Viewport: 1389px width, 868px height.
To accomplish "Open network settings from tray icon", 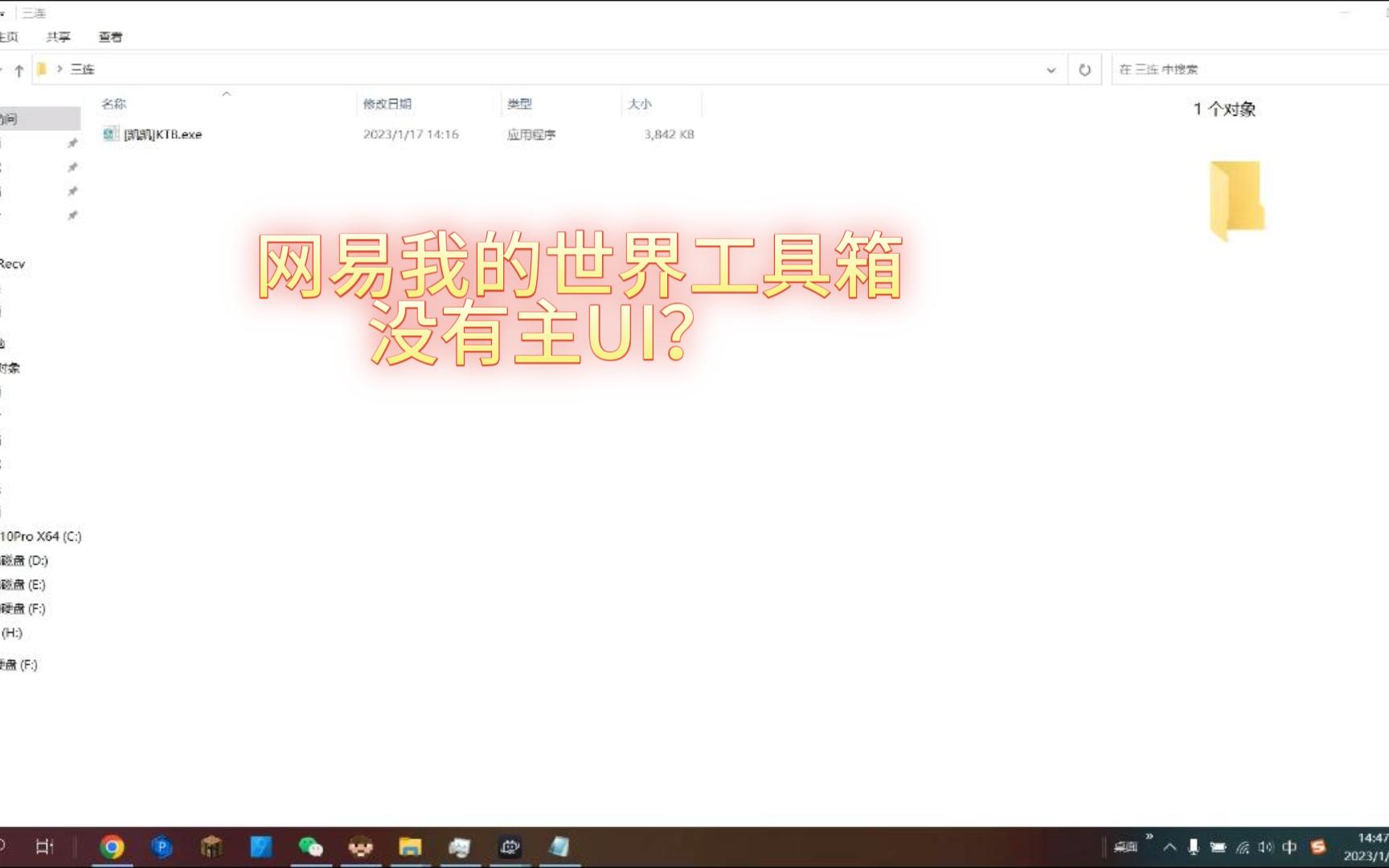I will (x=1243, y=847).
